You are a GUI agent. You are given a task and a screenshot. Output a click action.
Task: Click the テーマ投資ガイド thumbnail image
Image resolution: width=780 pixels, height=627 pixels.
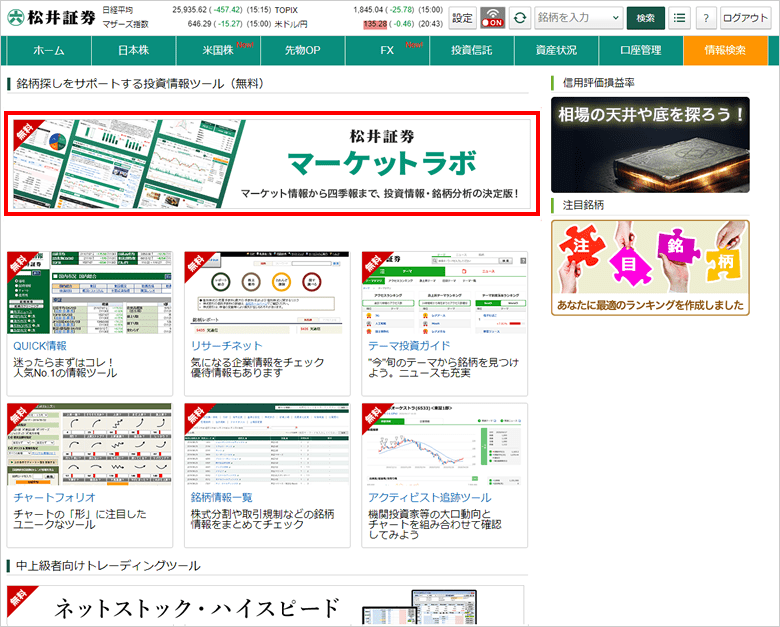pos(444,293)
